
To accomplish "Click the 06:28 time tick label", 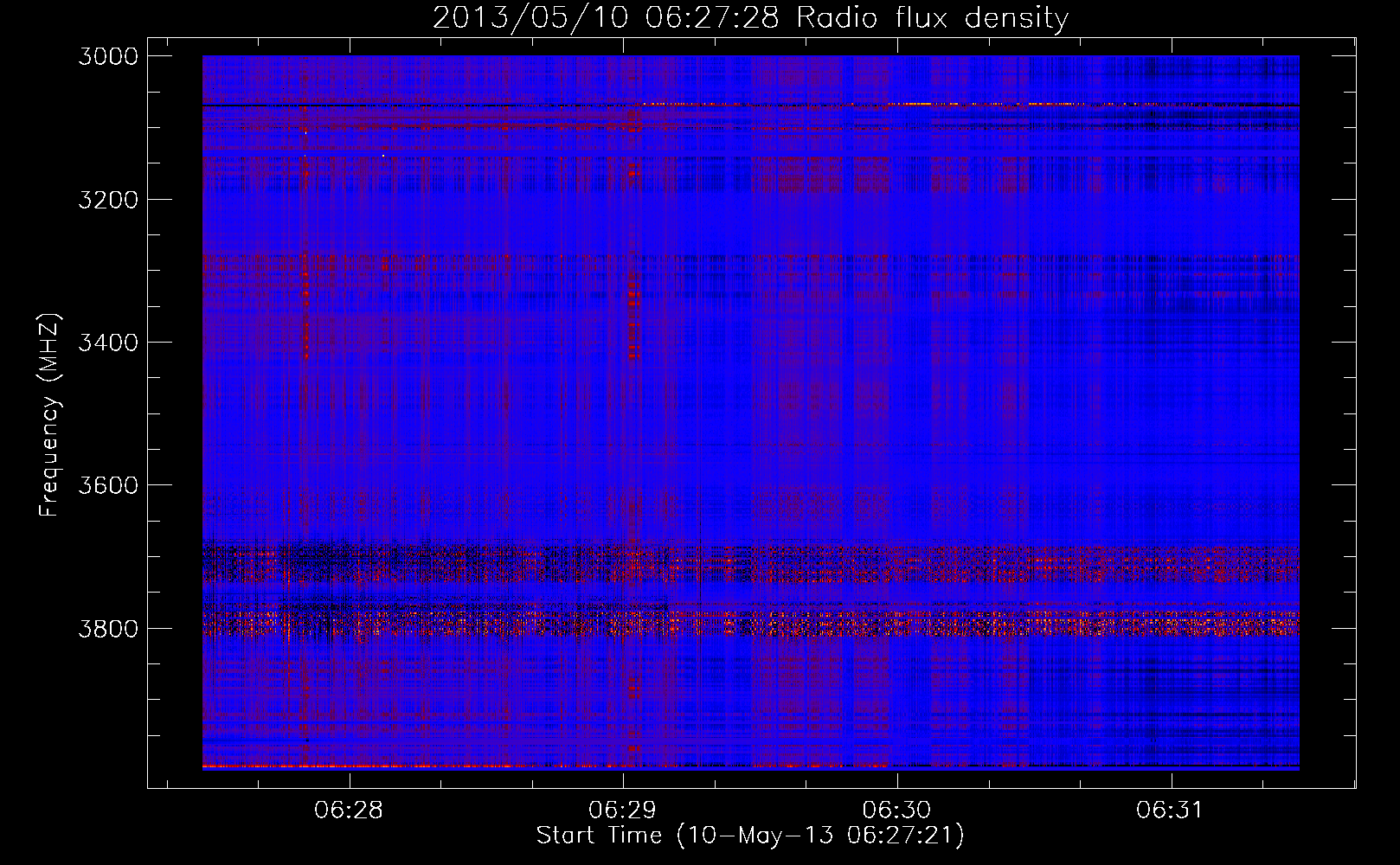I will [349, 810].
